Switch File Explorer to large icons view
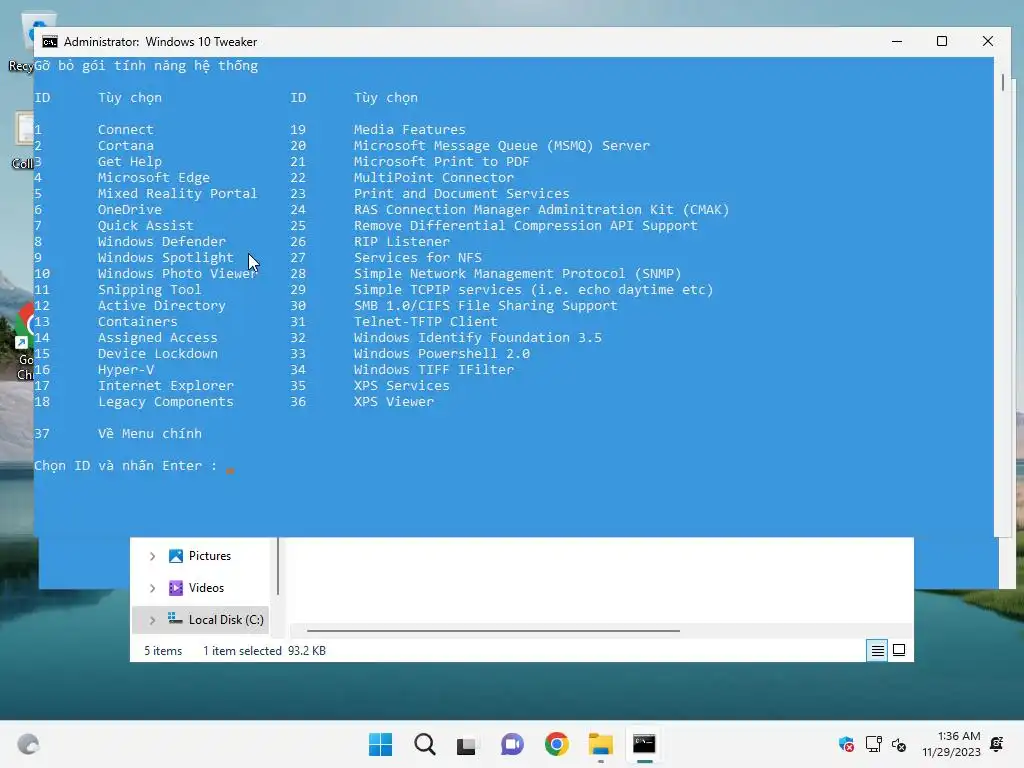 pyautogui.click(x=899, y=650)
